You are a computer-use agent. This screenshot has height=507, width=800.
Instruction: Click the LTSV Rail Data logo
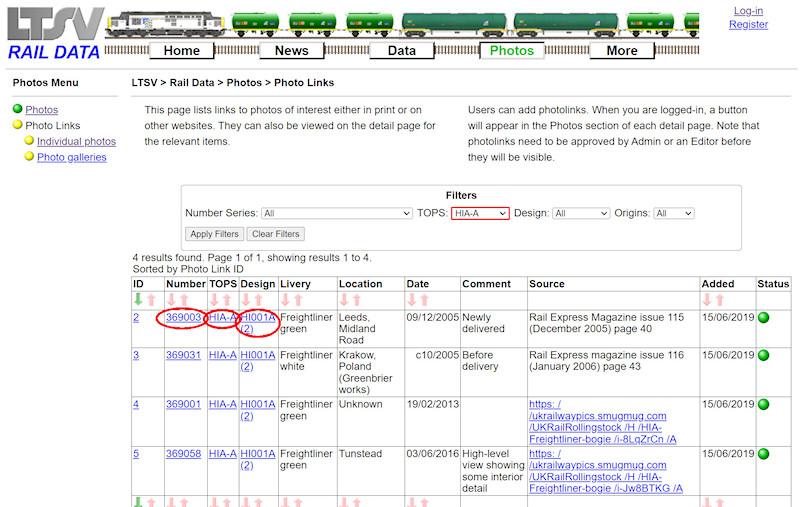54,33
